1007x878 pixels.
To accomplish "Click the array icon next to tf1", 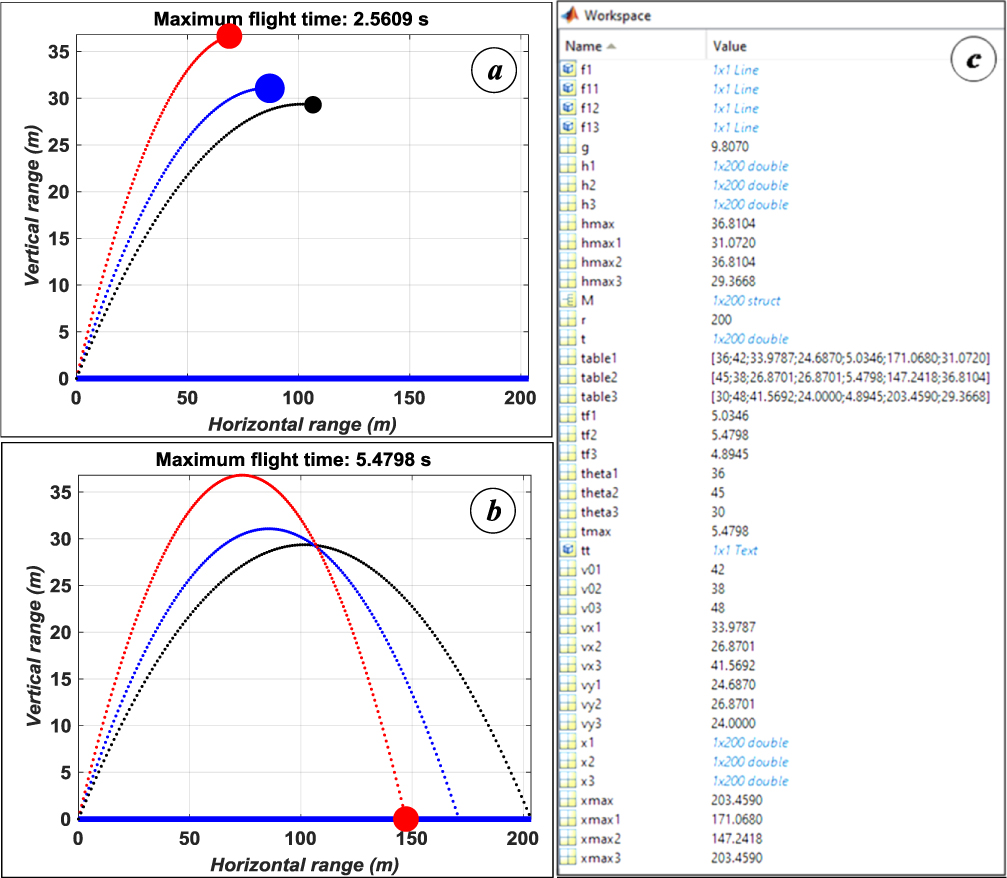I will 568,416.
